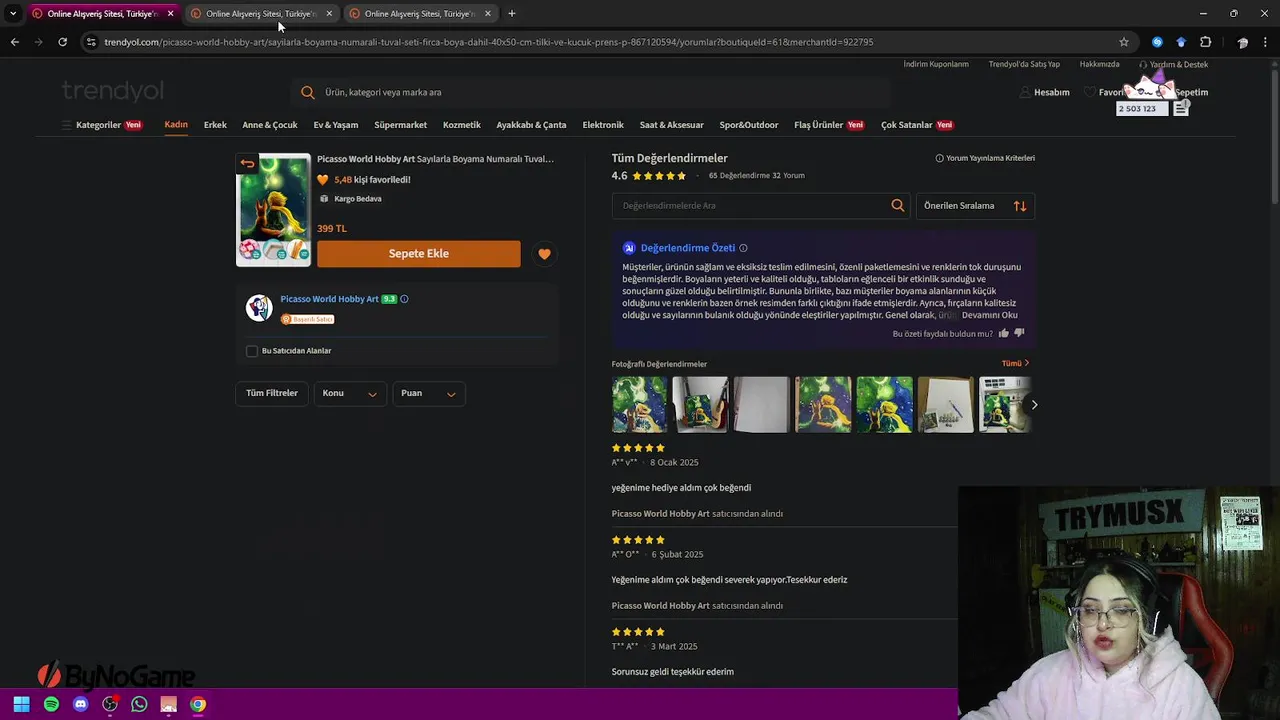The image size is (1280, 720).
Task: Click the search magnifier icon in top search bar
Action: (308, 92)
